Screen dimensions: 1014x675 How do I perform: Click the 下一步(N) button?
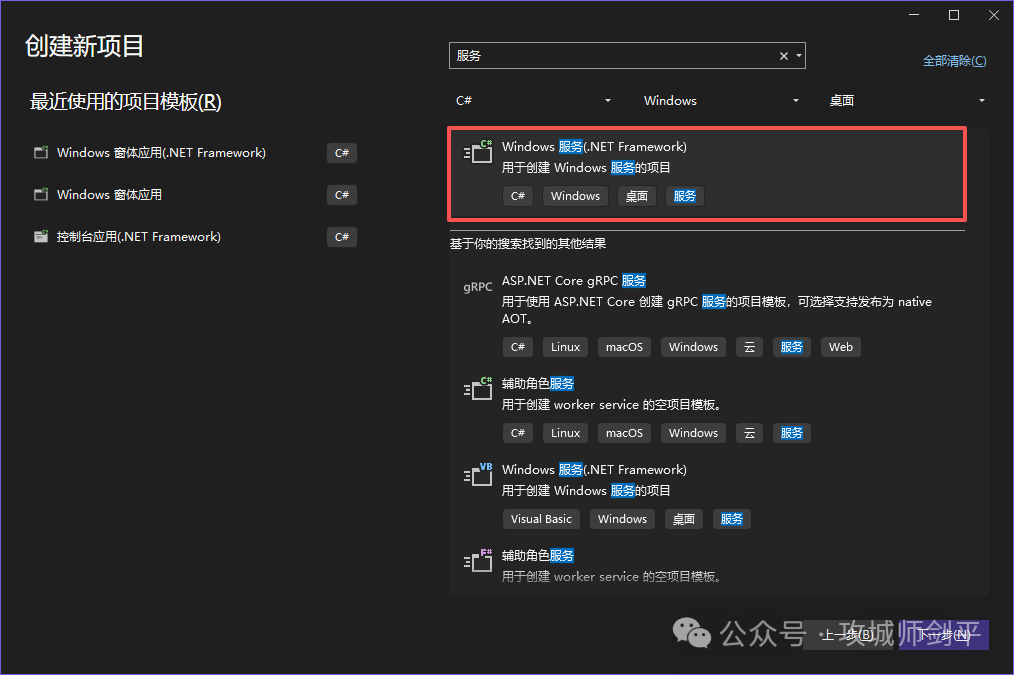(944, 635)
